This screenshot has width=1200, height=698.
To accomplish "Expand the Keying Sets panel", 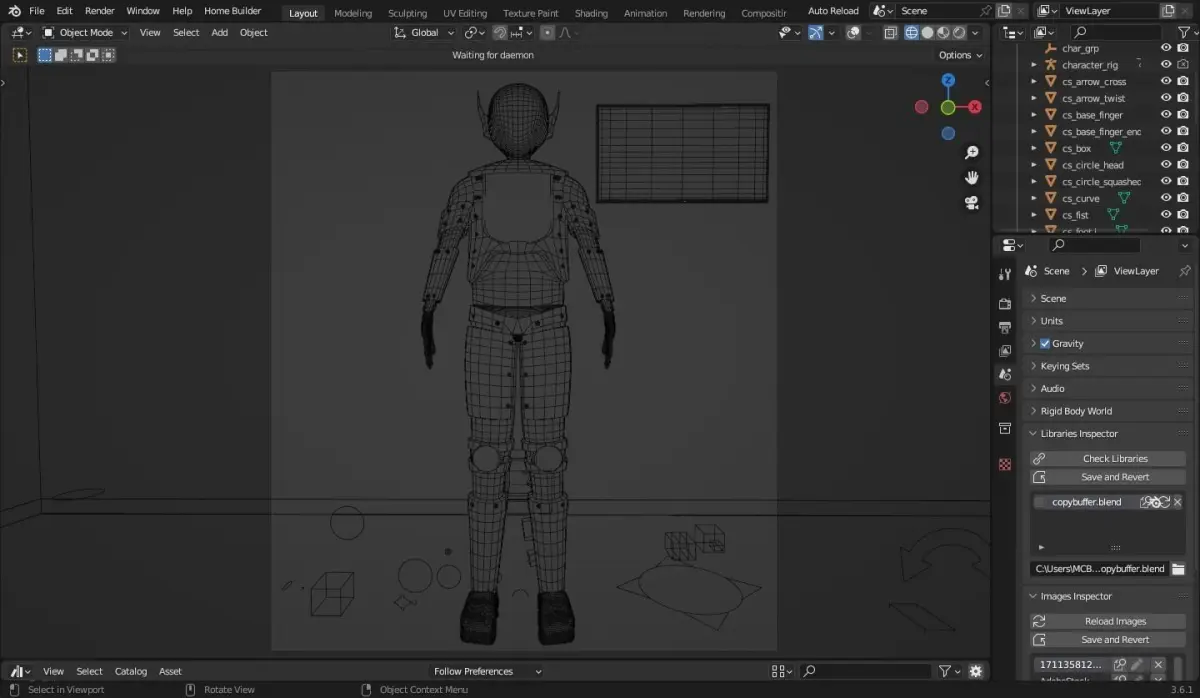I will (x=1109, y=366).
